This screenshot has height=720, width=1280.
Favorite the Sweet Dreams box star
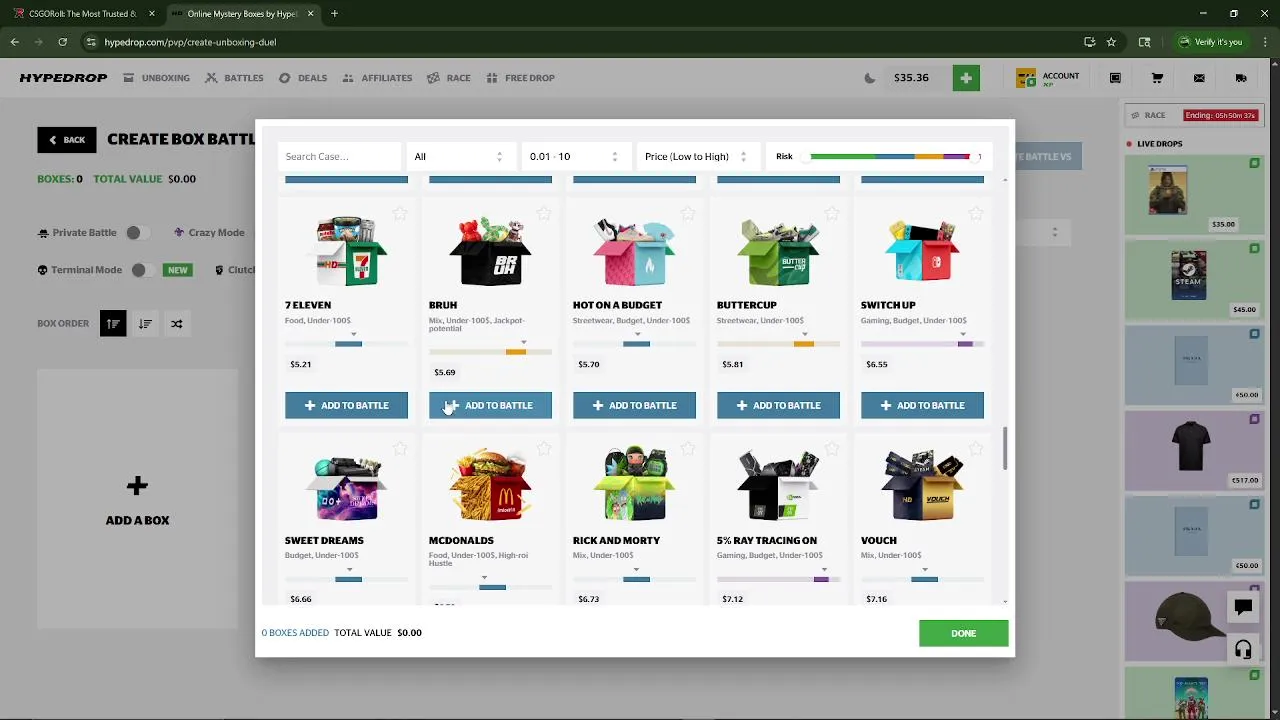tap(400, 449)
